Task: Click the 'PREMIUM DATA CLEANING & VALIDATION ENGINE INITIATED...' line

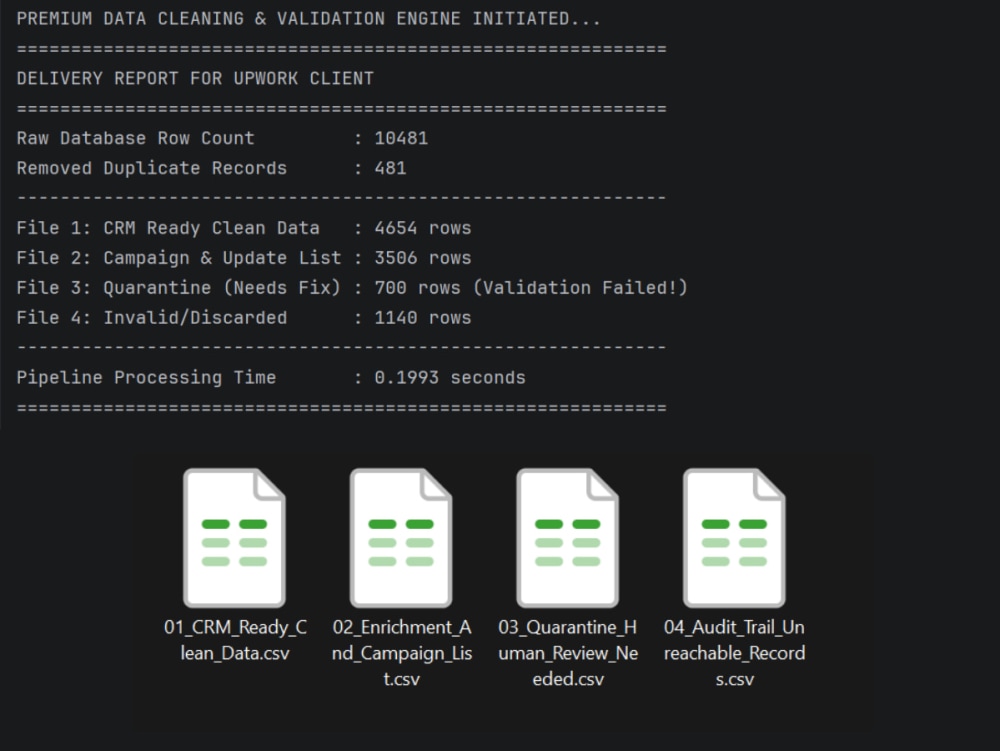Action: pyautogui.click(x=309, y=19)
